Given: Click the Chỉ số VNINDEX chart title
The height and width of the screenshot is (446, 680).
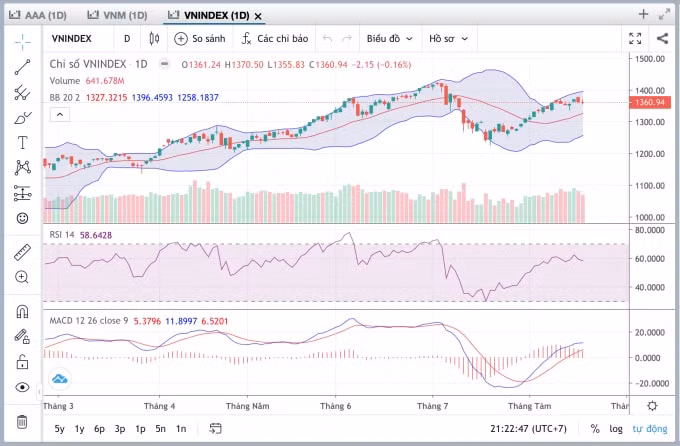Looking at the screenshot, I should (x=98, y=64).
